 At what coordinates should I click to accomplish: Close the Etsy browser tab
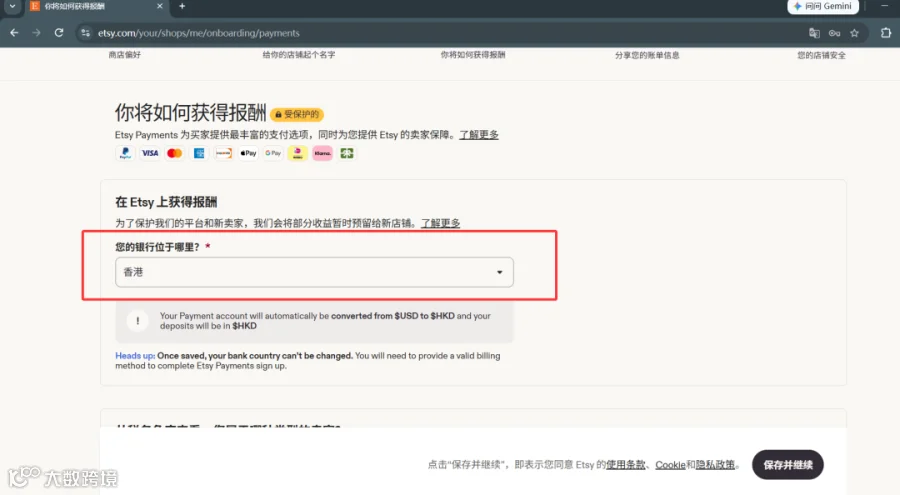pos(160,6)
